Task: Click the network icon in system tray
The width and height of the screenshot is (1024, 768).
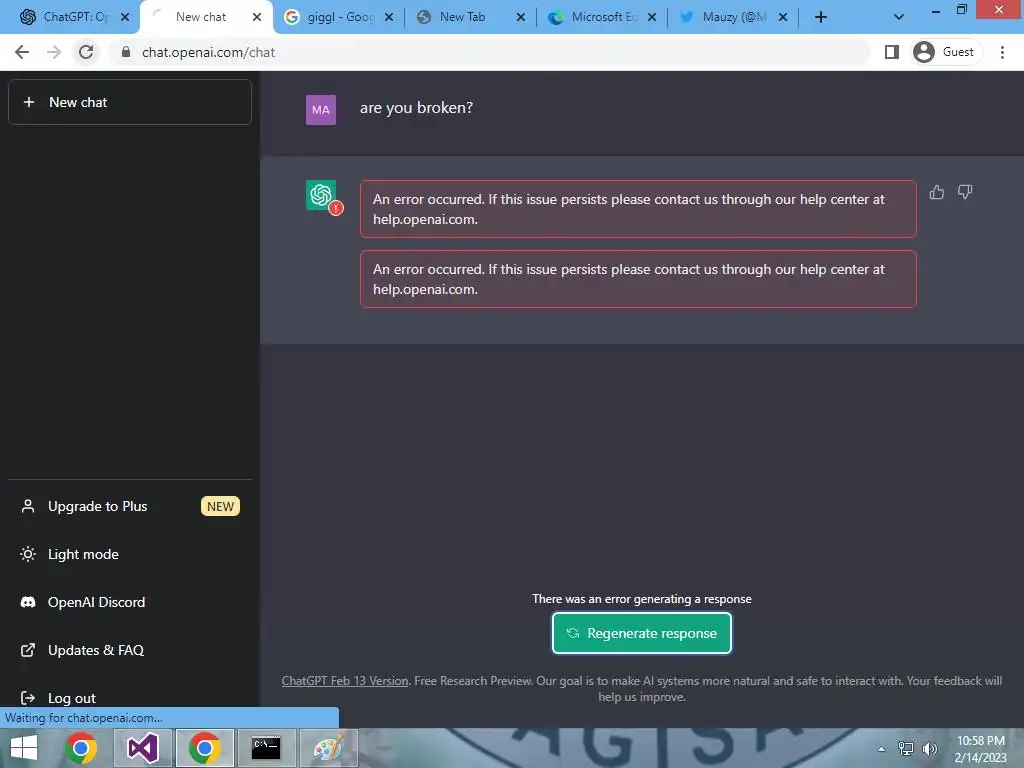Action: tap(906, 748)
